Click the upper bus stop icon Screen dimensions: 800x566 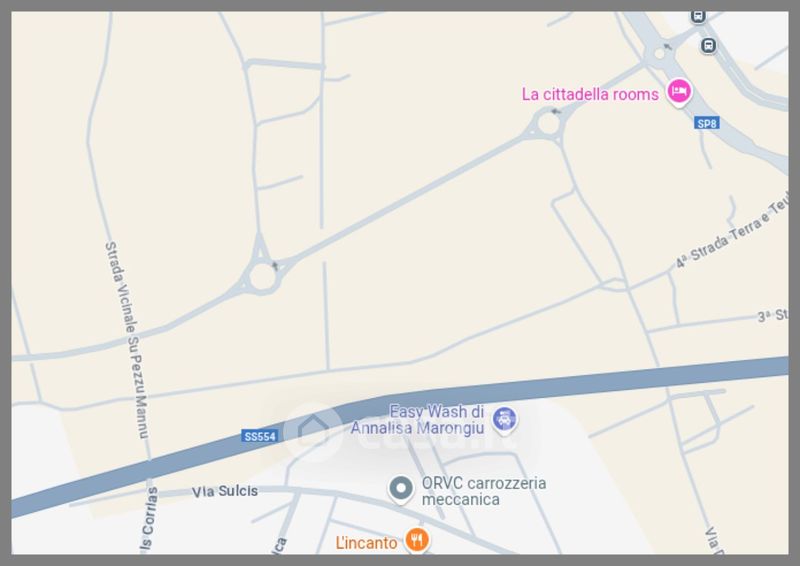698,17
